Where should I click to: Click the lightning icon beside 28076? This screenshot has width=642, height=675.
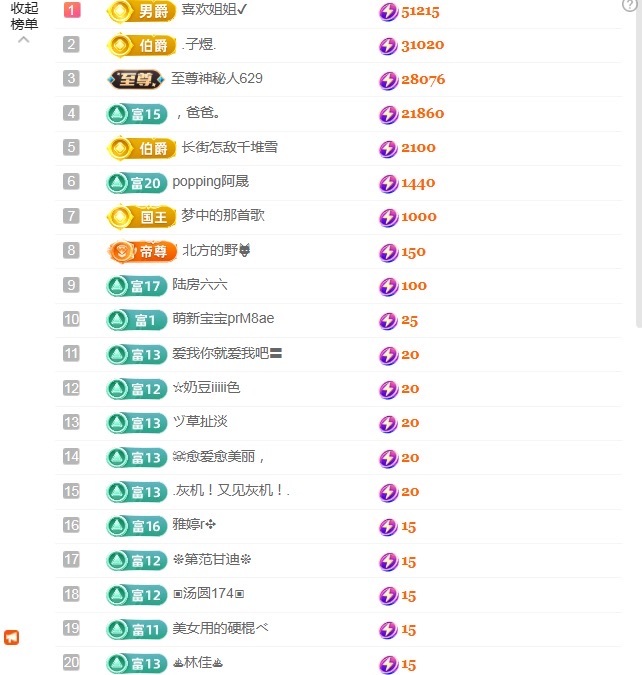(x=388, y=80)
